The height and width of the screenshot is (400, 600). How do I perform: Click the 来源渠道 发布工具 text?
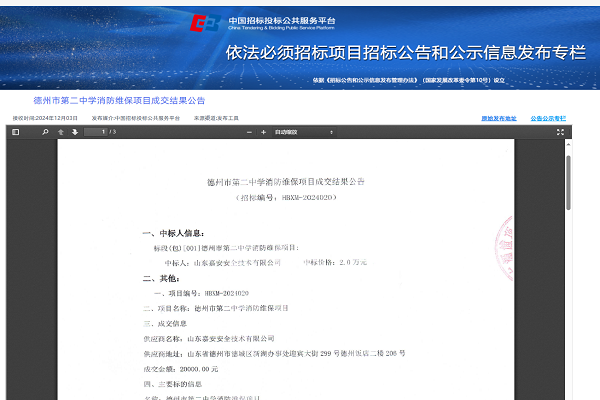pos(216,118)
